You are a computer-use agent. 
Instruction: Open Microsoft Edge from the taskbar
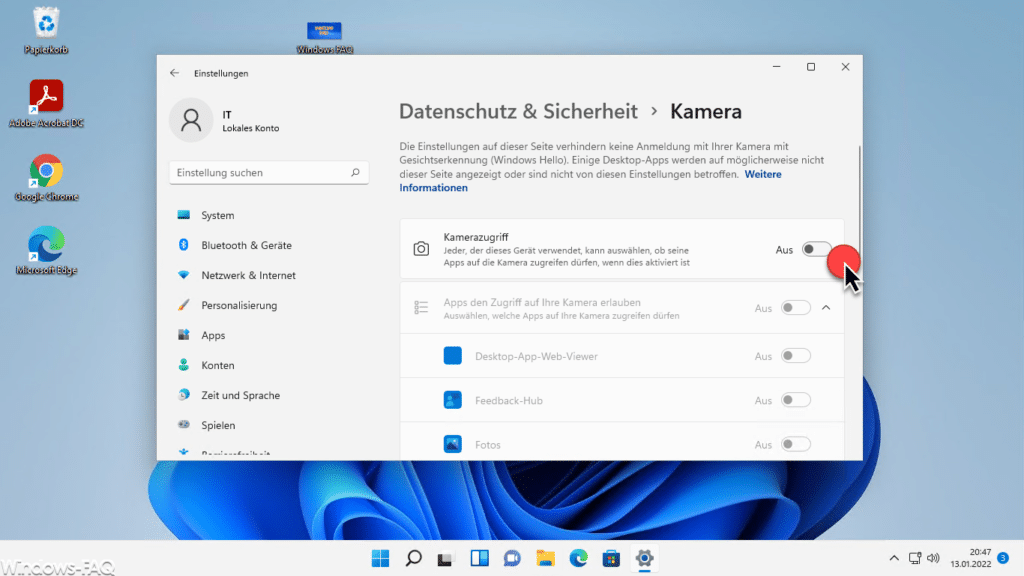coord(578,558)
